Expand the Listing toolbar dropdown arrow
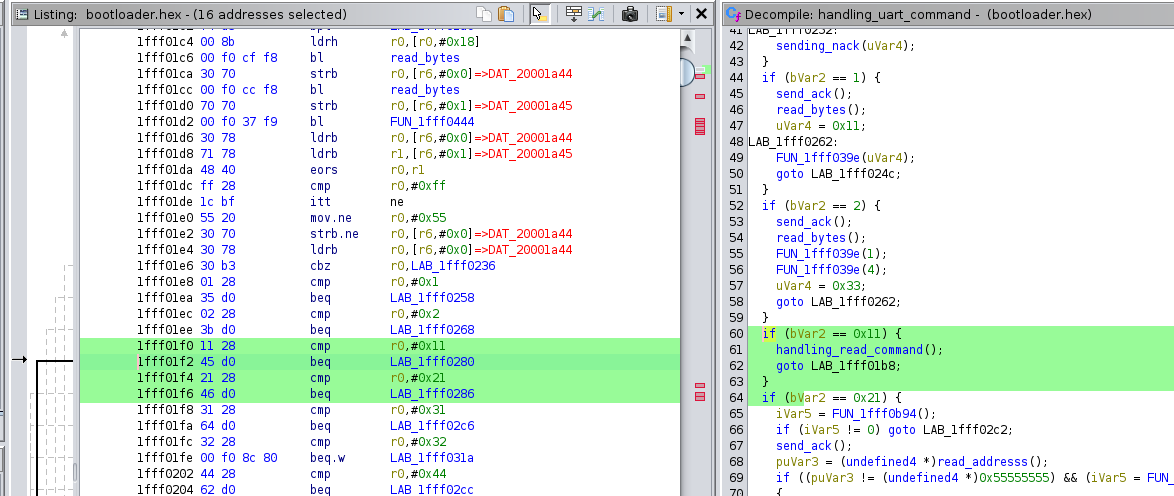This screenshot has height=496, width=1174. coord(681,14)
